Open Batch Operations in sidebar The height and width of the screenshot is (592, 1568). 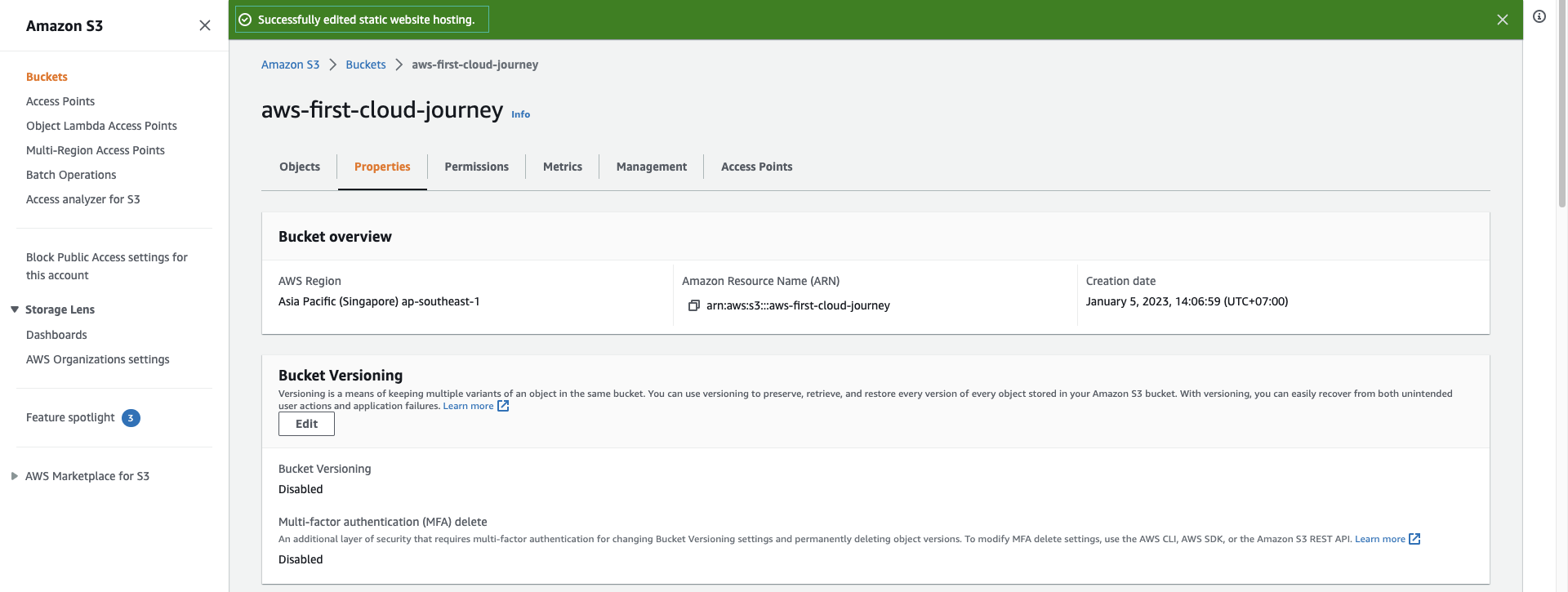click(x=71, y=175)
